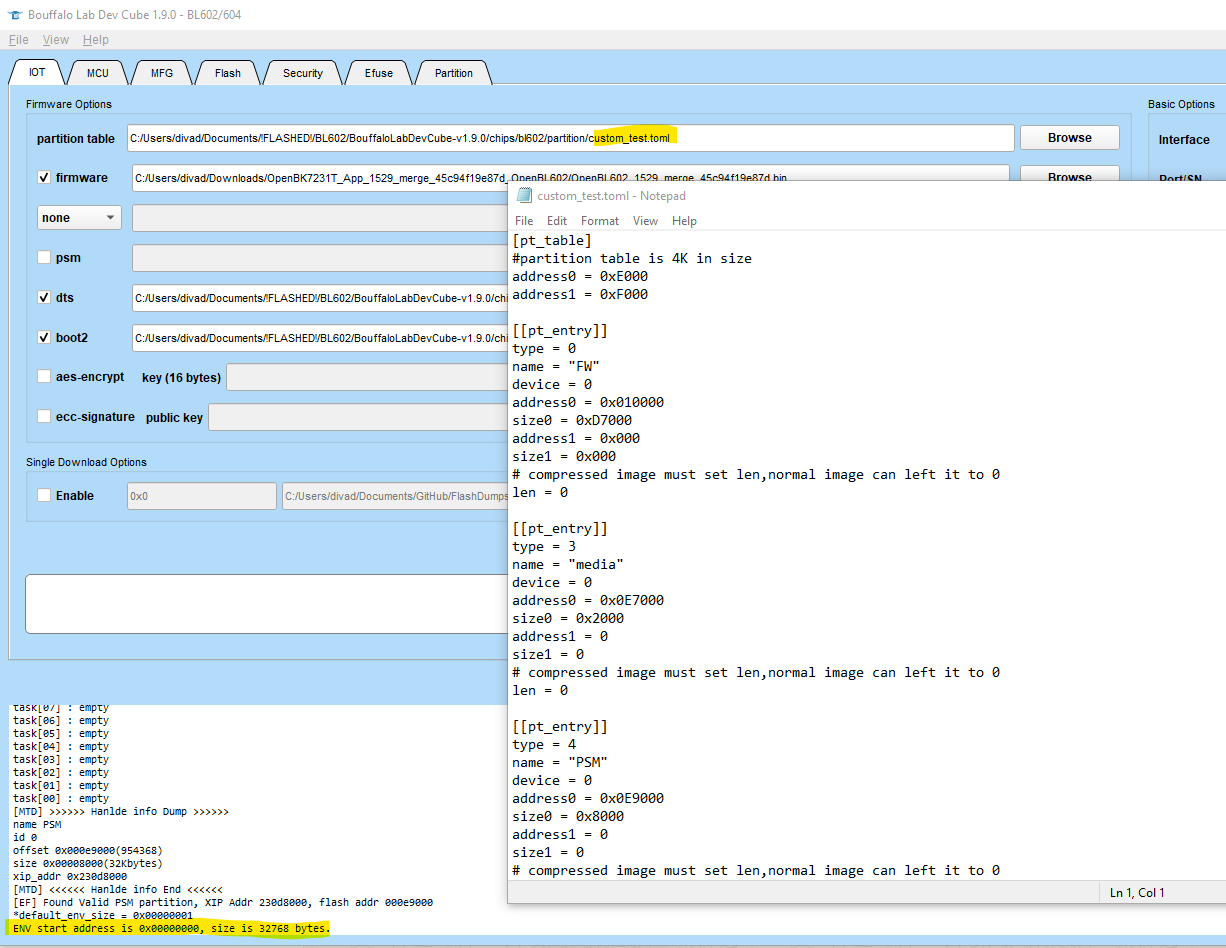Image resolution: width=1226 pixels, height=948 pixels.
Task: Click 'address0 = 0x0E7000' line in Notepad
Action: coord(588,601)
